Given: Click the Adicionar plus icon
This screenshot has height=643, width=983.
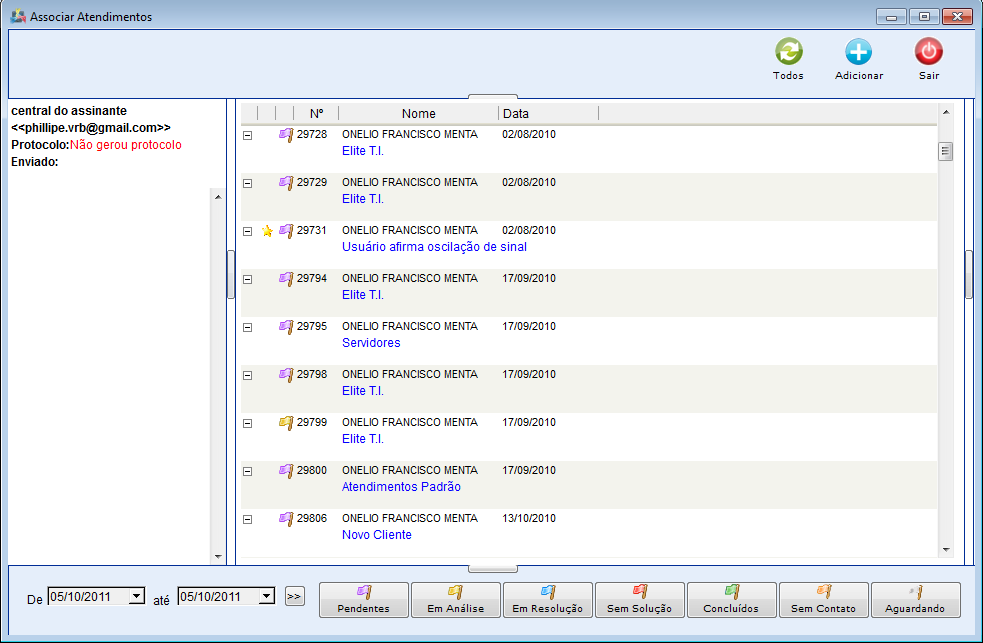Looking at the screenshot, I should [x=858, y=53].
